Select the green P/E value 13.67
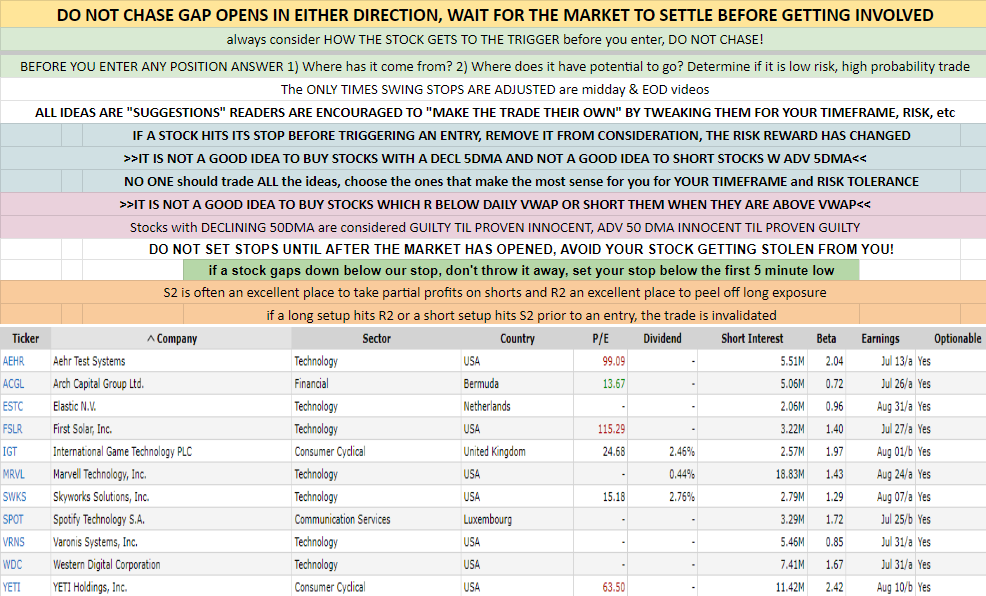The height and width of the screenshot is (596, 986). [614, 384]
